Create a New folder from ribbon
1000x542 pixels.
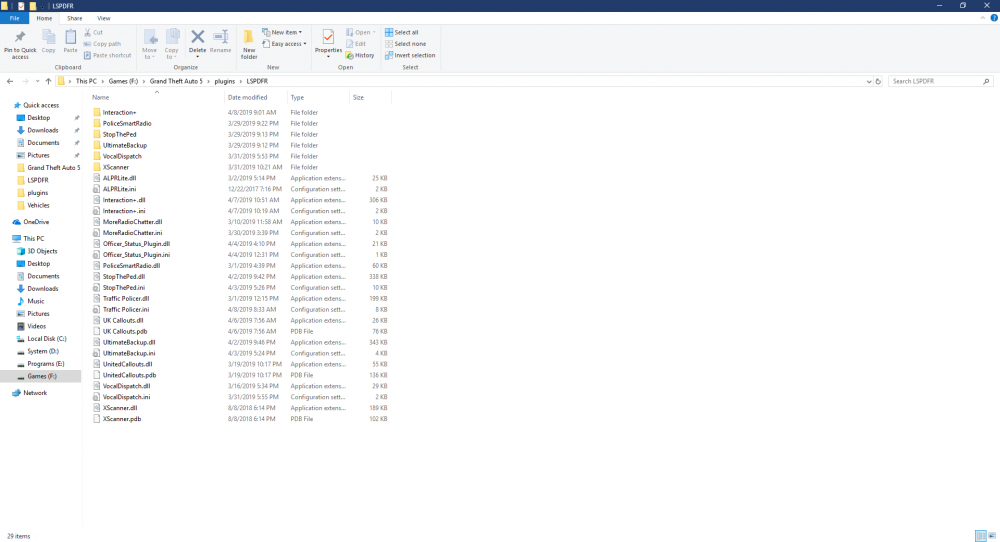[249, 44]
